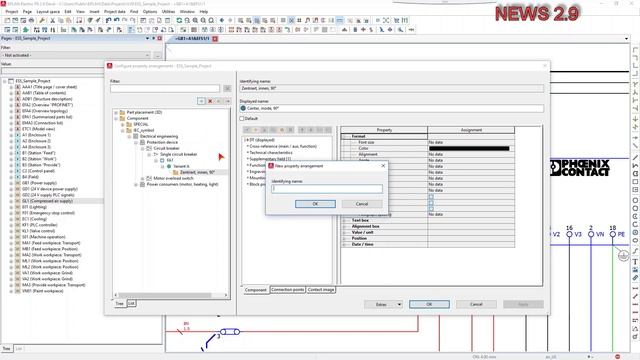Click the black Color assignment swatch
Image resolution: width=640 pixels, height=360 pixels.
[x=469, y=149]
